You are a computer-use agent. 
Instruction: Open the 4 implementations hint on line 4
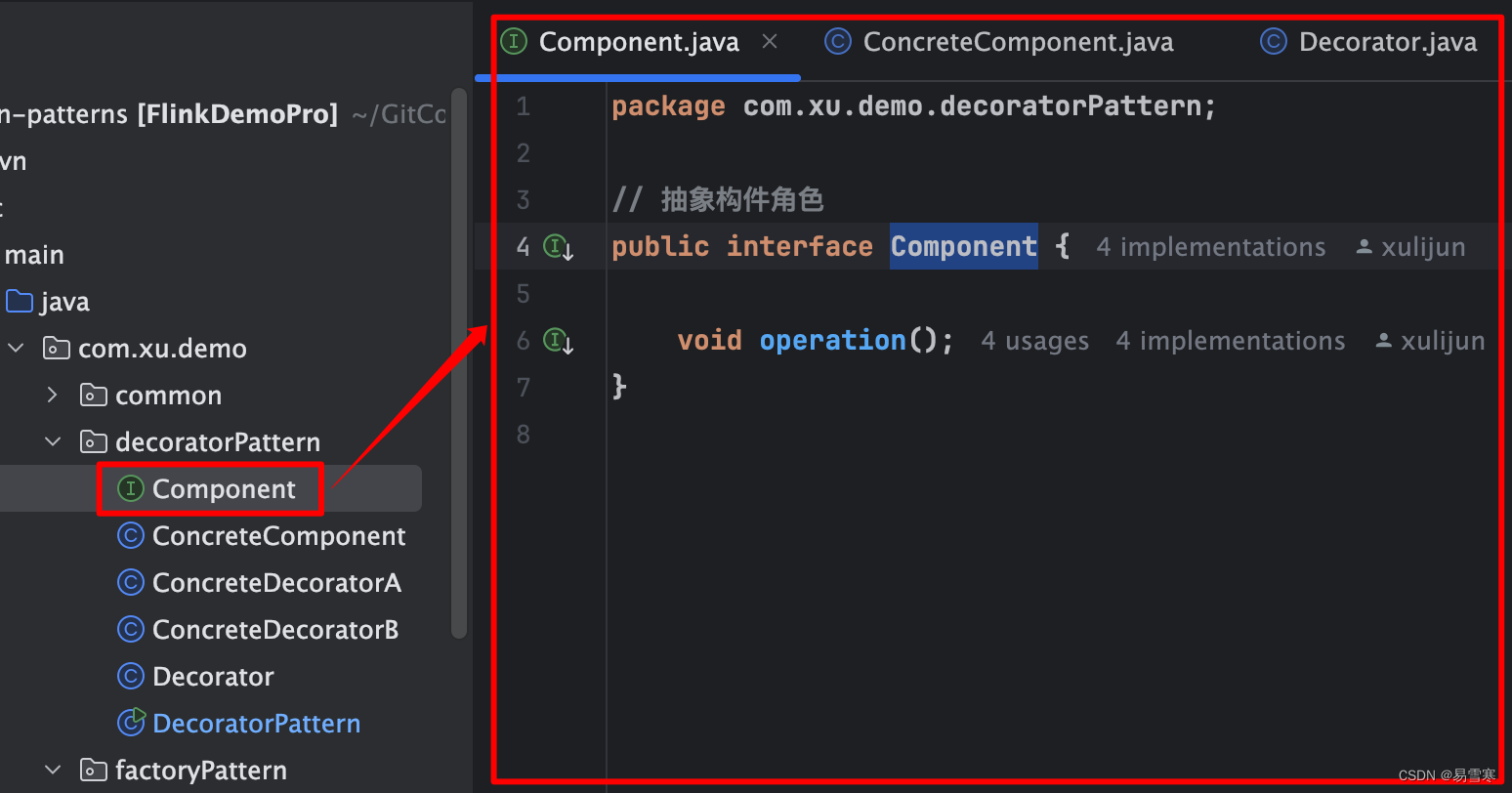click(1211, 246)
